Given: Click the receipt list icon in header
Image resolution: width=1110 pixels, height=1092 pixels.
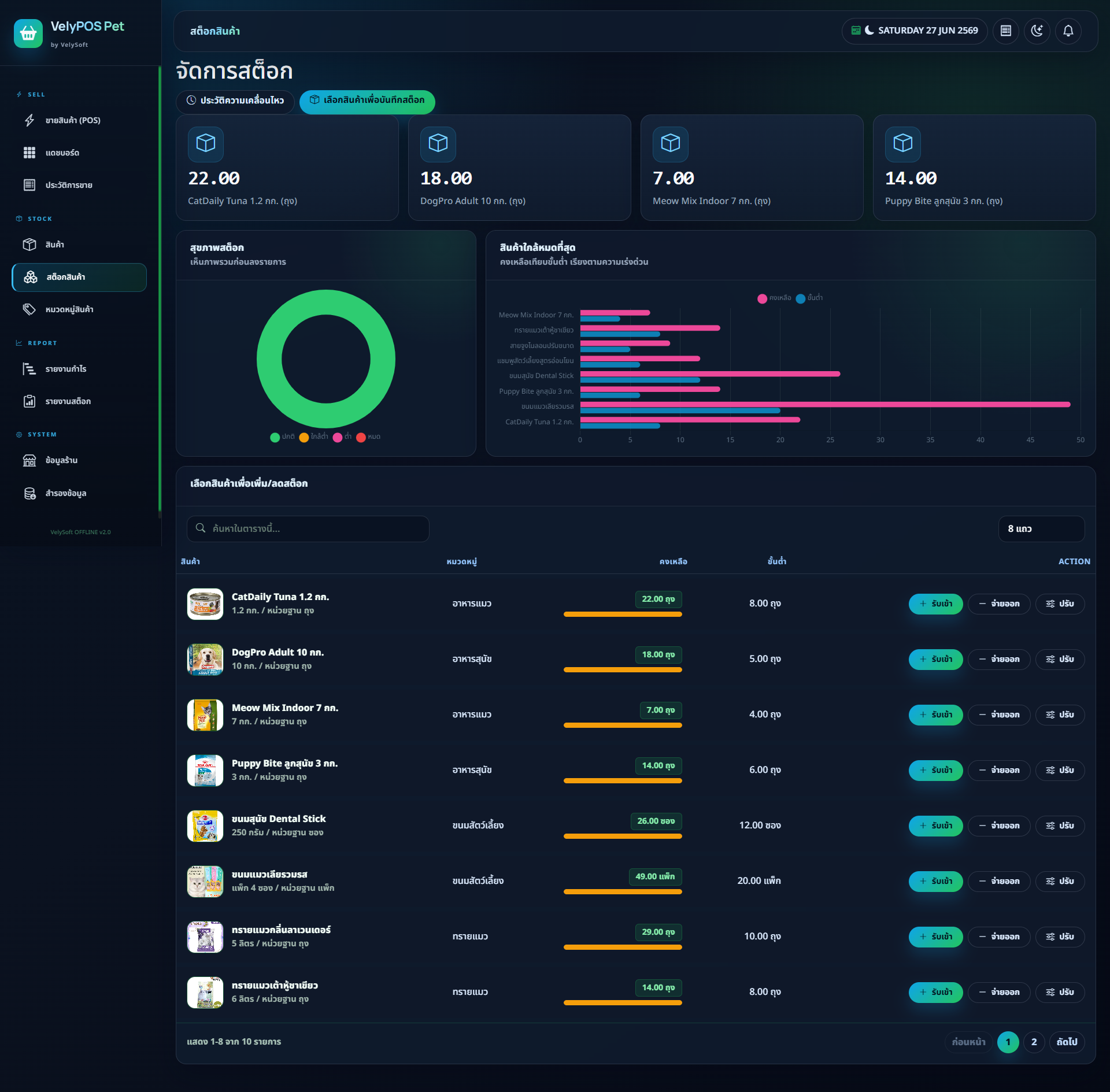Looking at the screenshot, I should click(x=1005, y=31).
